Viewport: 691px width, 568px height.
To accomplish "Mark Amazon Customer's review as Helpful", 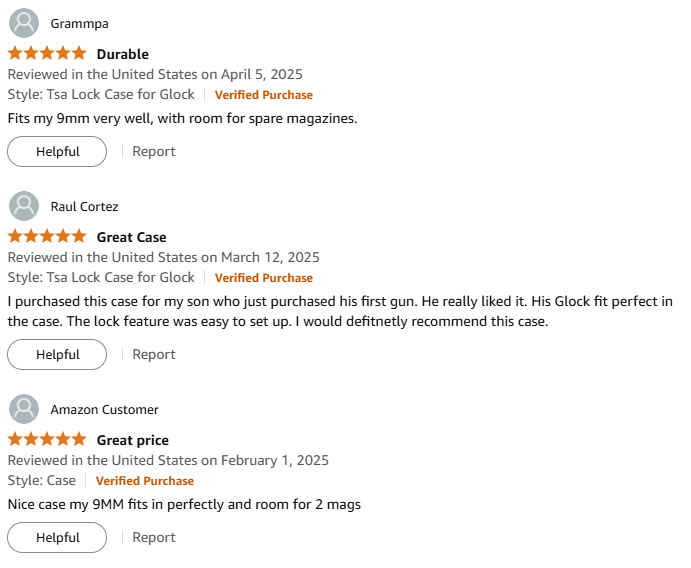I will tap(57, 538).
